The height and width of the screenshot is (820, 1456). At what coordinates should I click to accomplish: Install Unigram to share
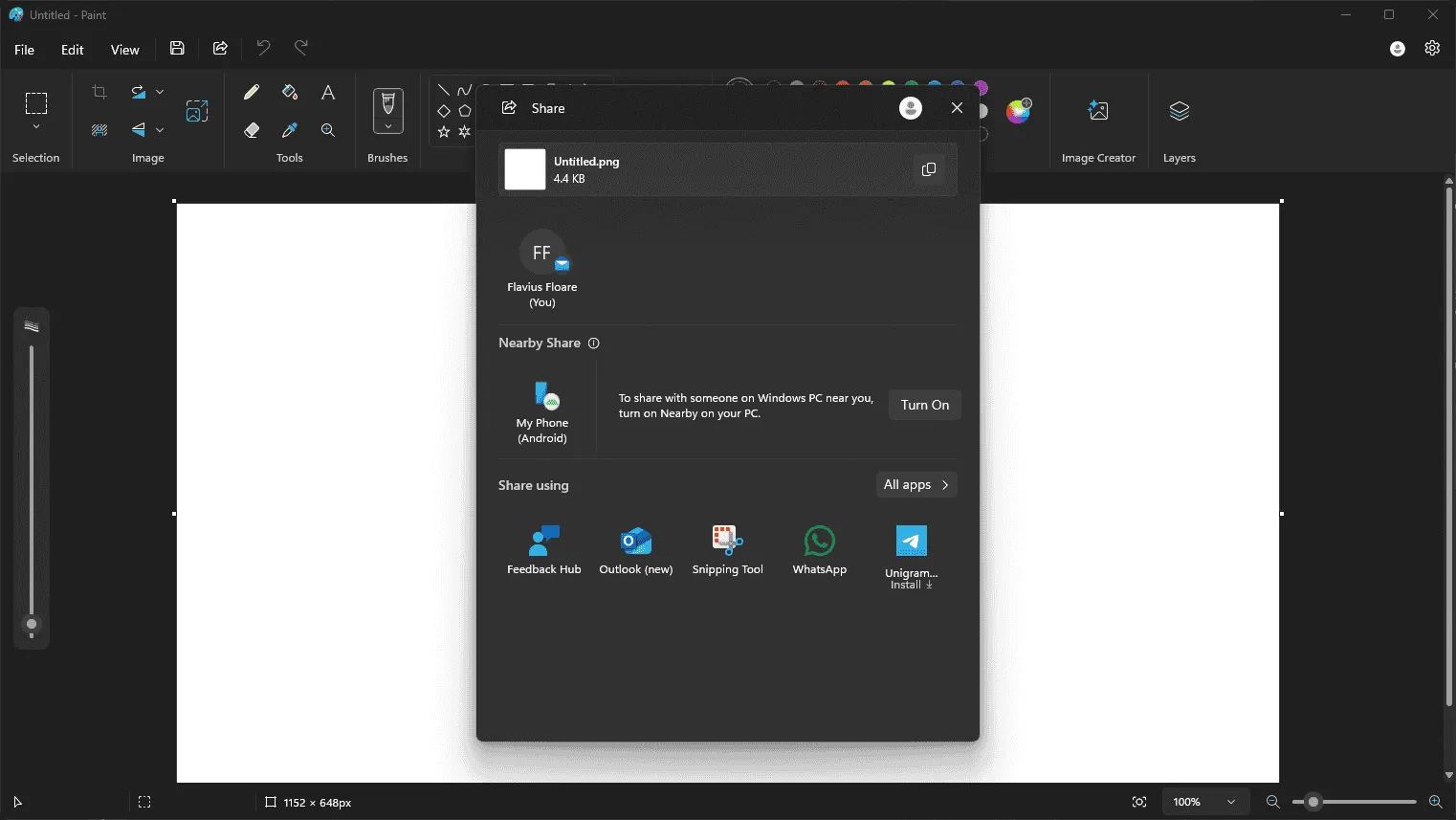point(912,557)
